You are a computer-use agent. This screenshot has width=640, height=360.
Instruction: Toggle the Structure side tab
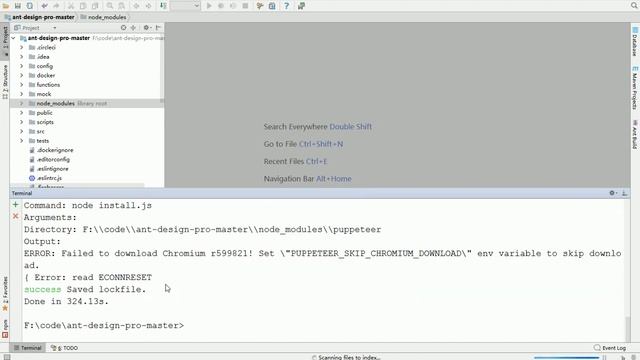(x=5, y=82)
